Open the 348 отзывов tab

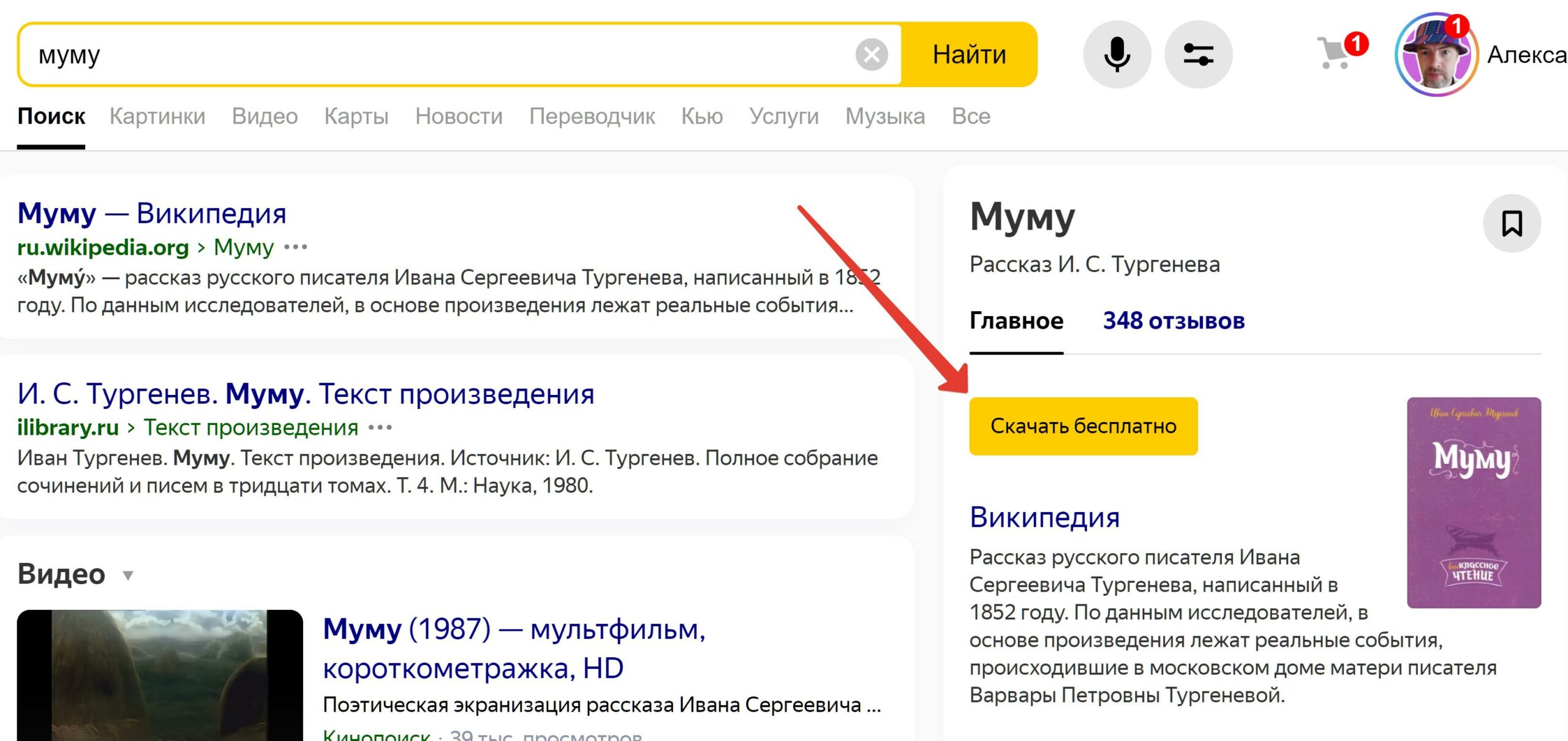pyautogui.click(x=1174, y=321)
